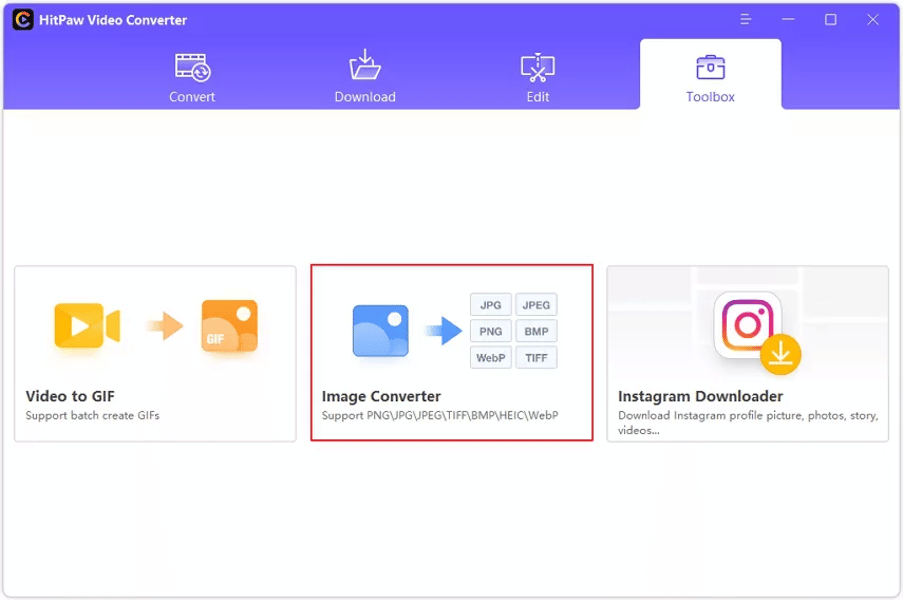
Task: Click the TIFF format badge
Action: point(537,357)
